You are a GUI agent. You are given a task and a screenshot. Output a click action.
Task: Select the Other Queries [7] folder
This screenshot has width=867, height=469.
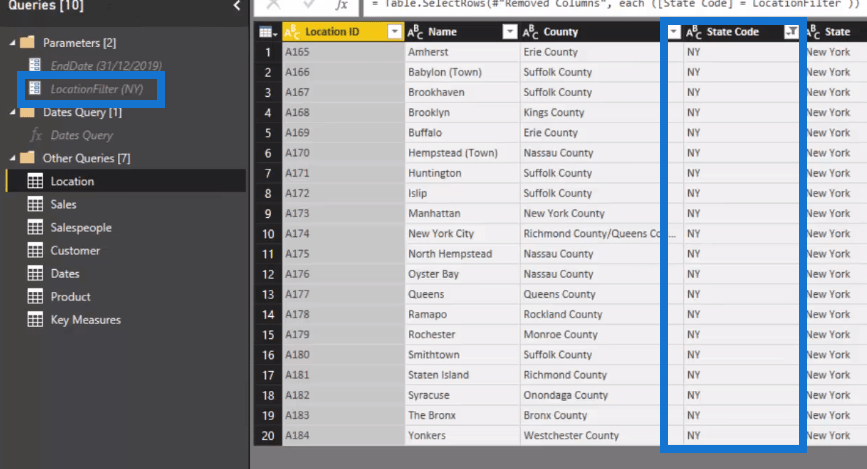click(86, 158)
